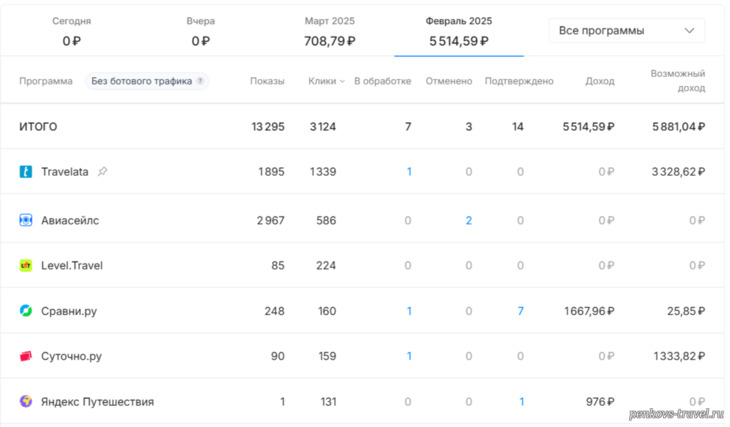Click the Программа column header
The height and width of the screenshot is (427, 730).
click(46, 81)
